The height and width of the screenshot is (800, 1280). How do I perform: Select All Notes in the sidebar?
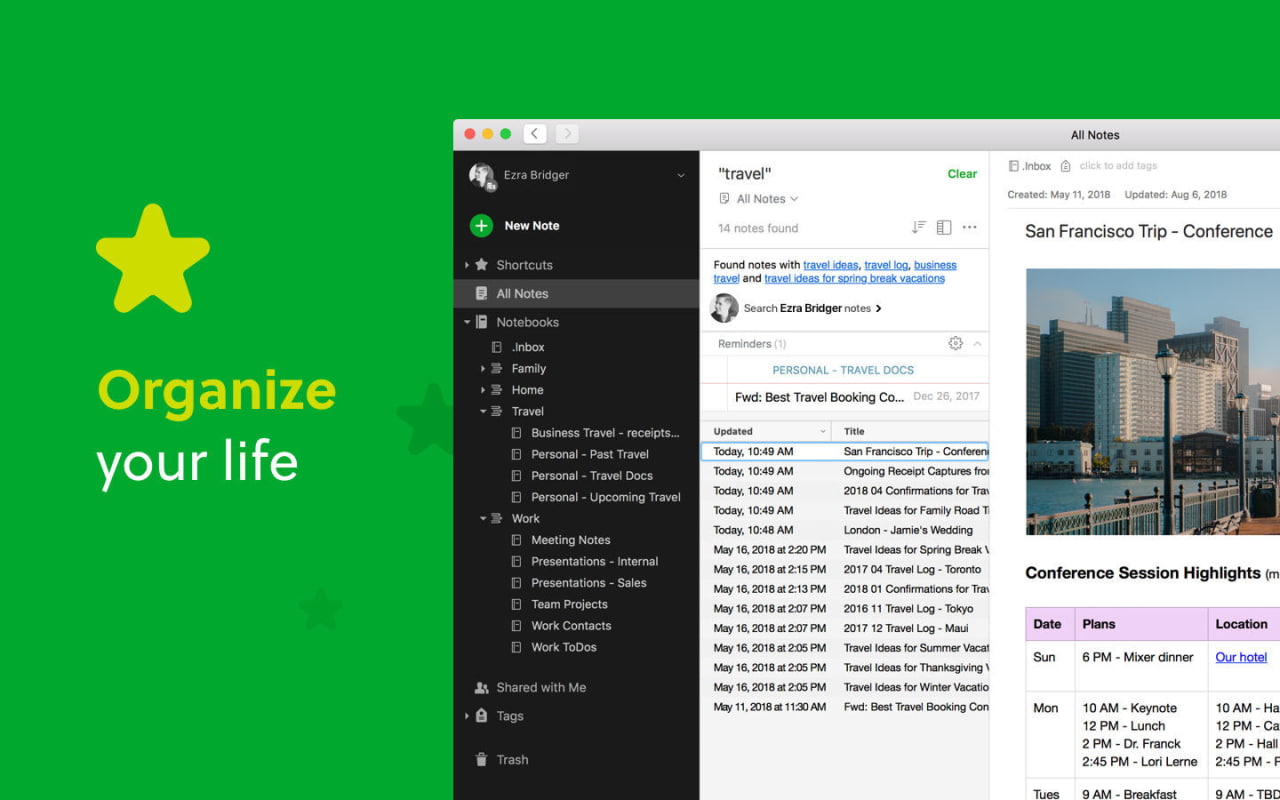522,294
